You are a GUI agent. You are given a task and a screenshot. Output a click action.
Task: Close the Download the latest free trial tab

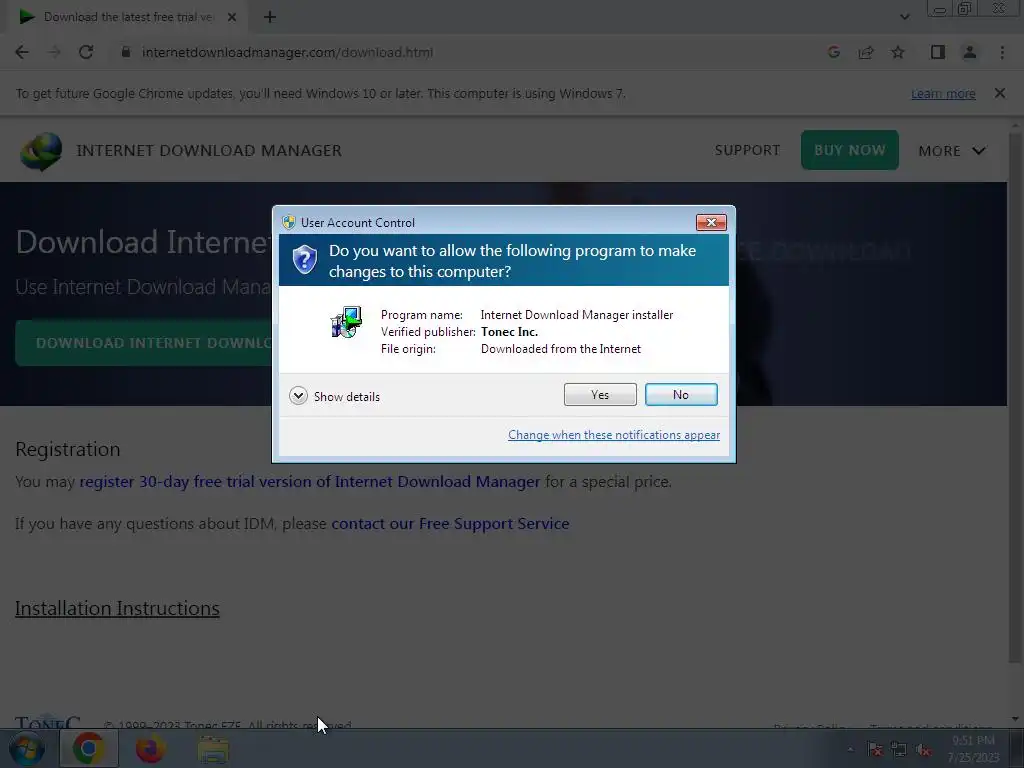(232, 17)
